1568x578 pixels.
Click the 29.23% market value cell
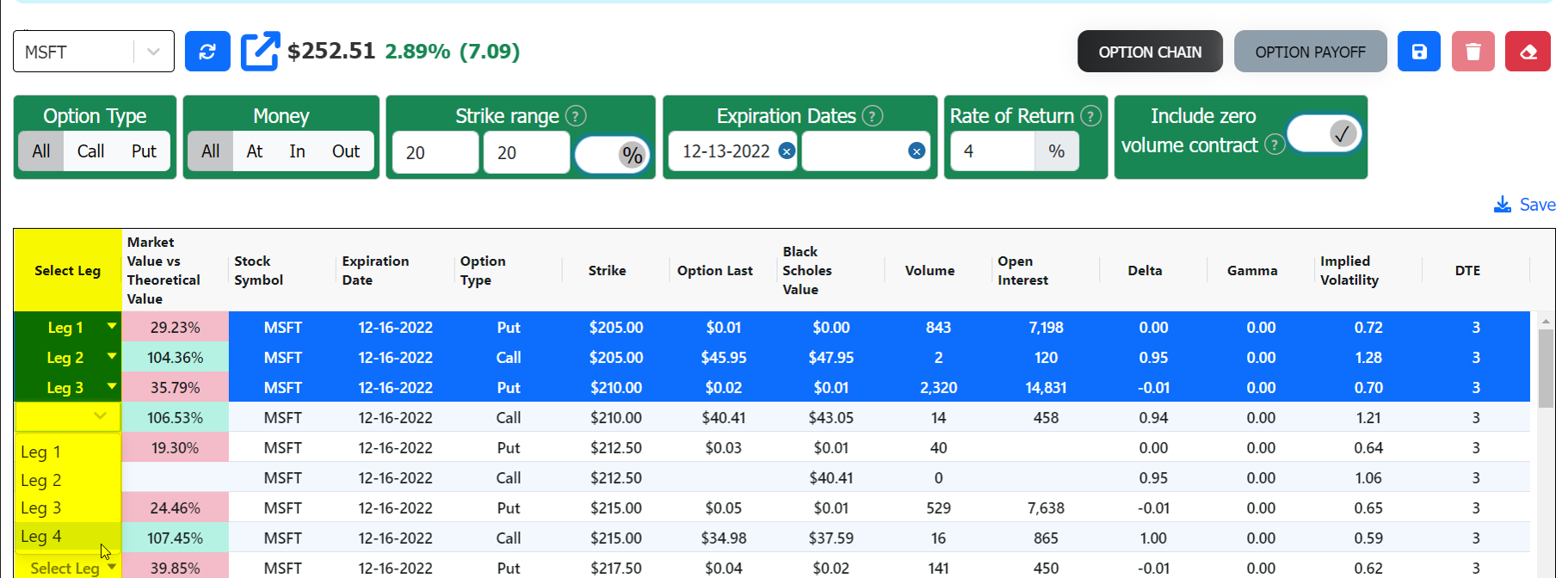click(175, 327)
